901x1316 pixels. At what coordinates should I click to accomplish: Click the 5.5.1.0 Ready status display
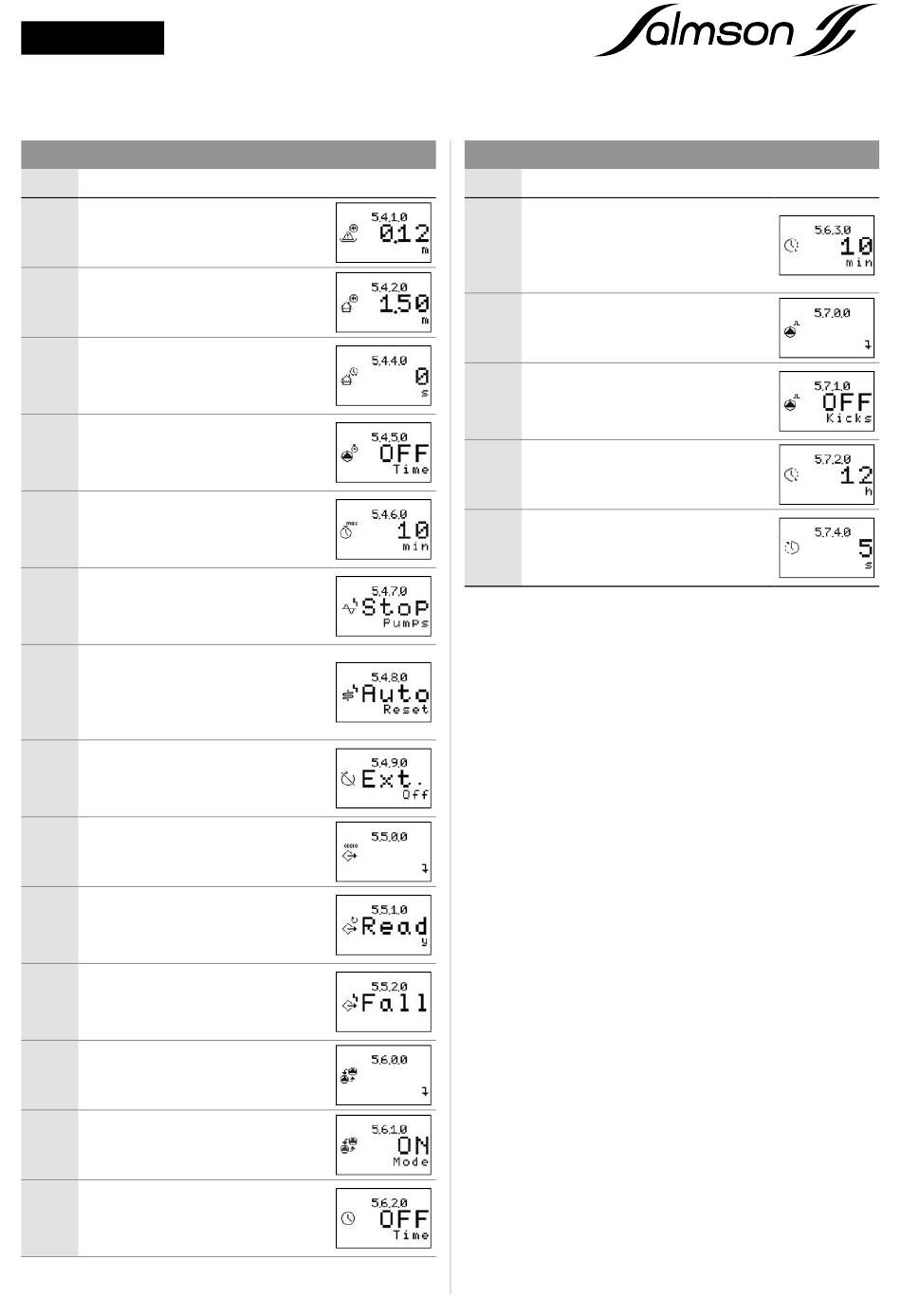coord(383,925)
